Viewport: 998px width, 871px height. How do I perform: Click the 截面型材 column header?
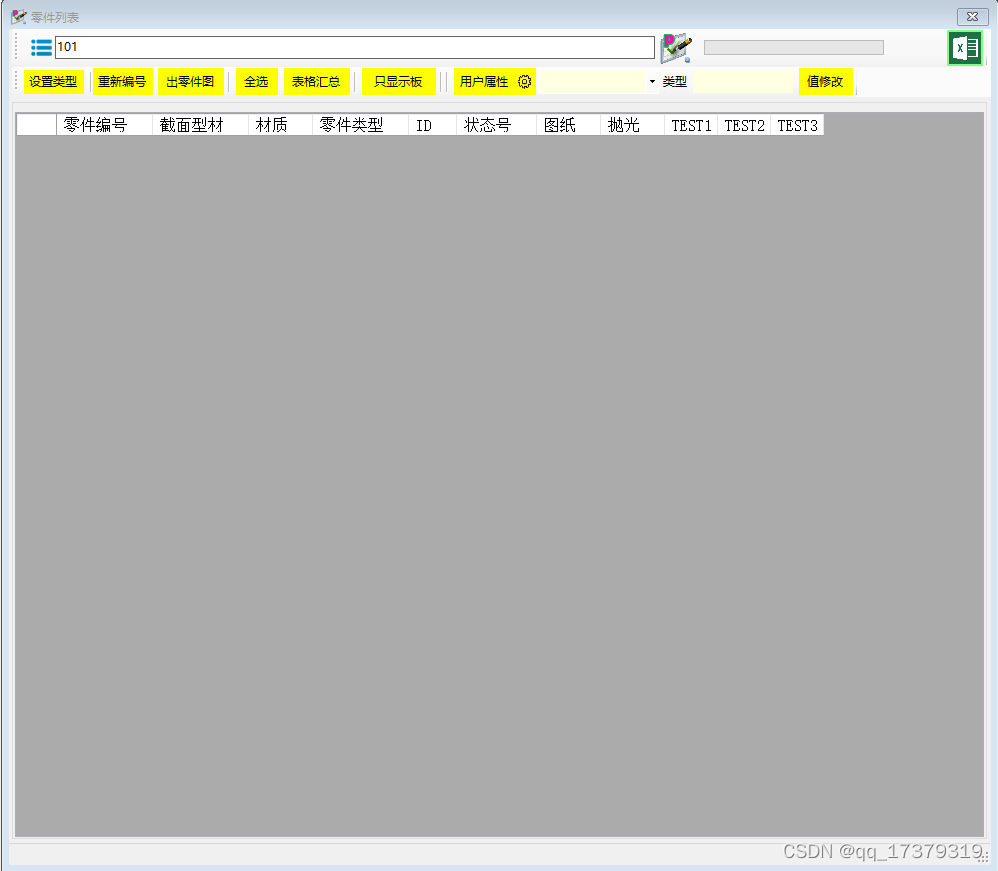(200, 125)
